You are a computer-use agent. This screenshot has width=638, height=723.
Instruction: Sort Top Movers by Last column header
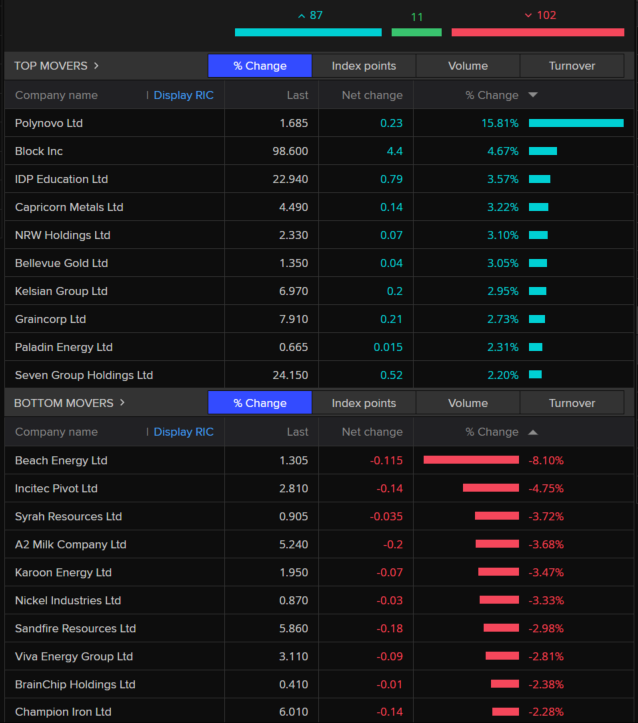coord(297,95)
